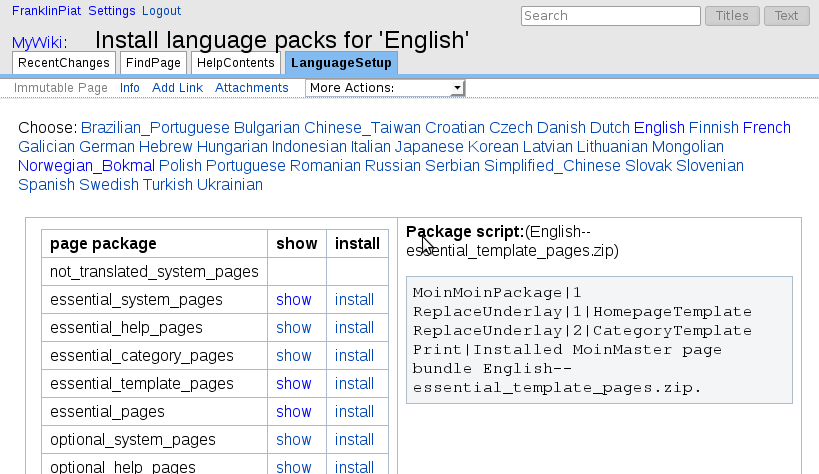Screen dimensions: 819x474
Task: Choose the Hungarian language
Action: pos(232,146)
